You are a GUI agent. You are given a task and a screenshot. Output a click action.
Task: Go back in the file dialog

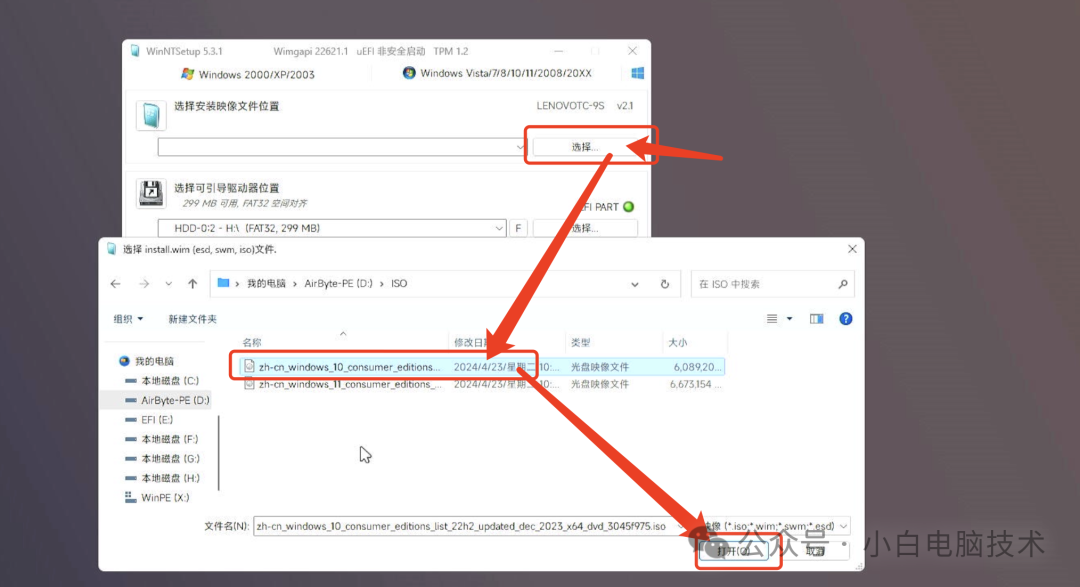[x=116, y=284]
